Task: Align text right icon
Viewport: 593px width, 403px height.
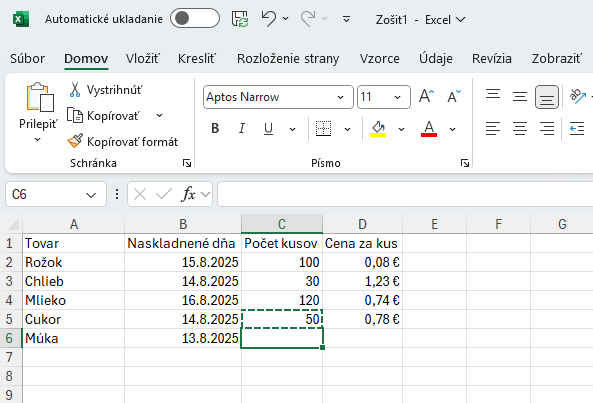Action: (547, 129)
